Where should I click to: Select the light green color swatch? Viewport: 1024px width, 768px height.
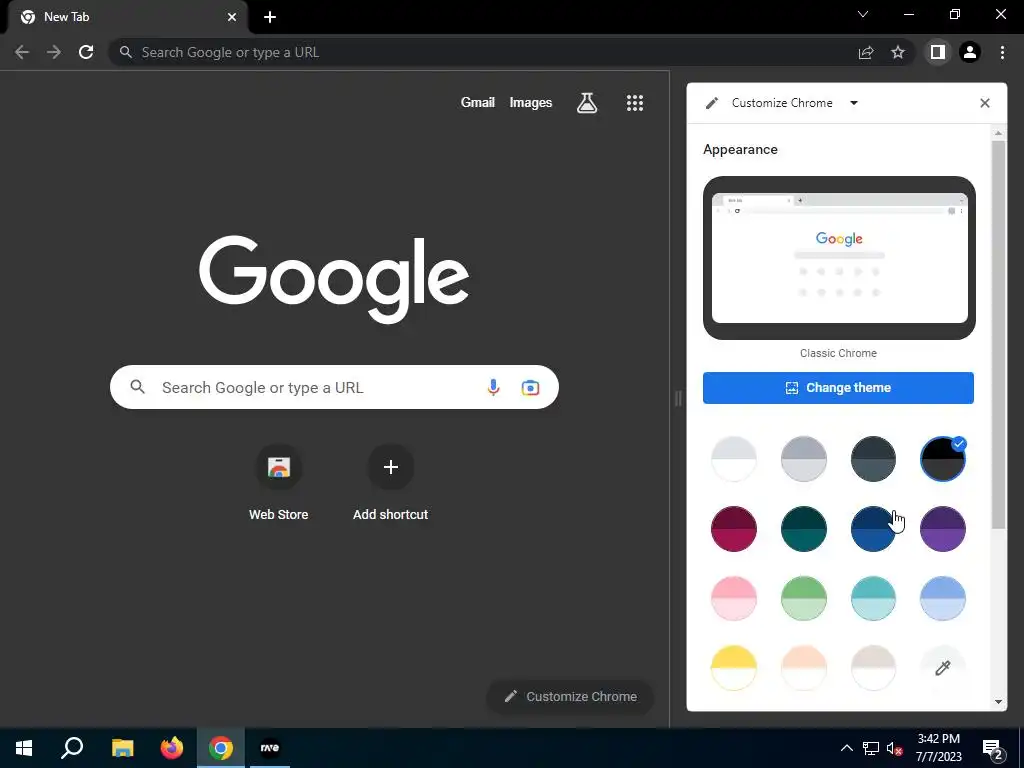[803, 598]
